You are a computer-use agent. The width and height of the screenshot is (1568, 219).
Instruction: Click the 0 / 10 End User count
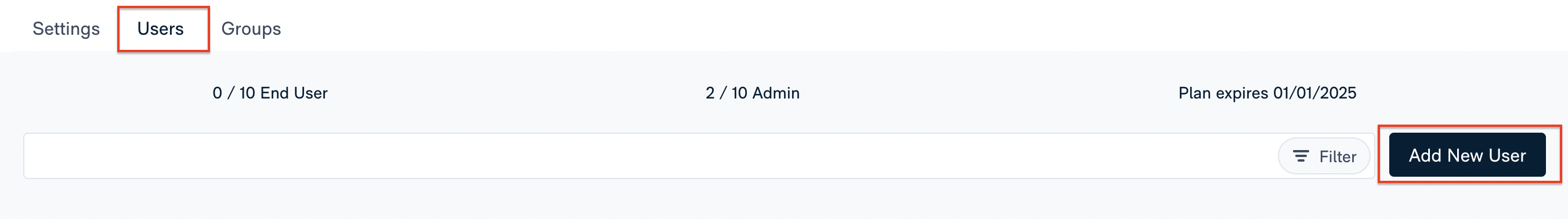click(270, 93)
